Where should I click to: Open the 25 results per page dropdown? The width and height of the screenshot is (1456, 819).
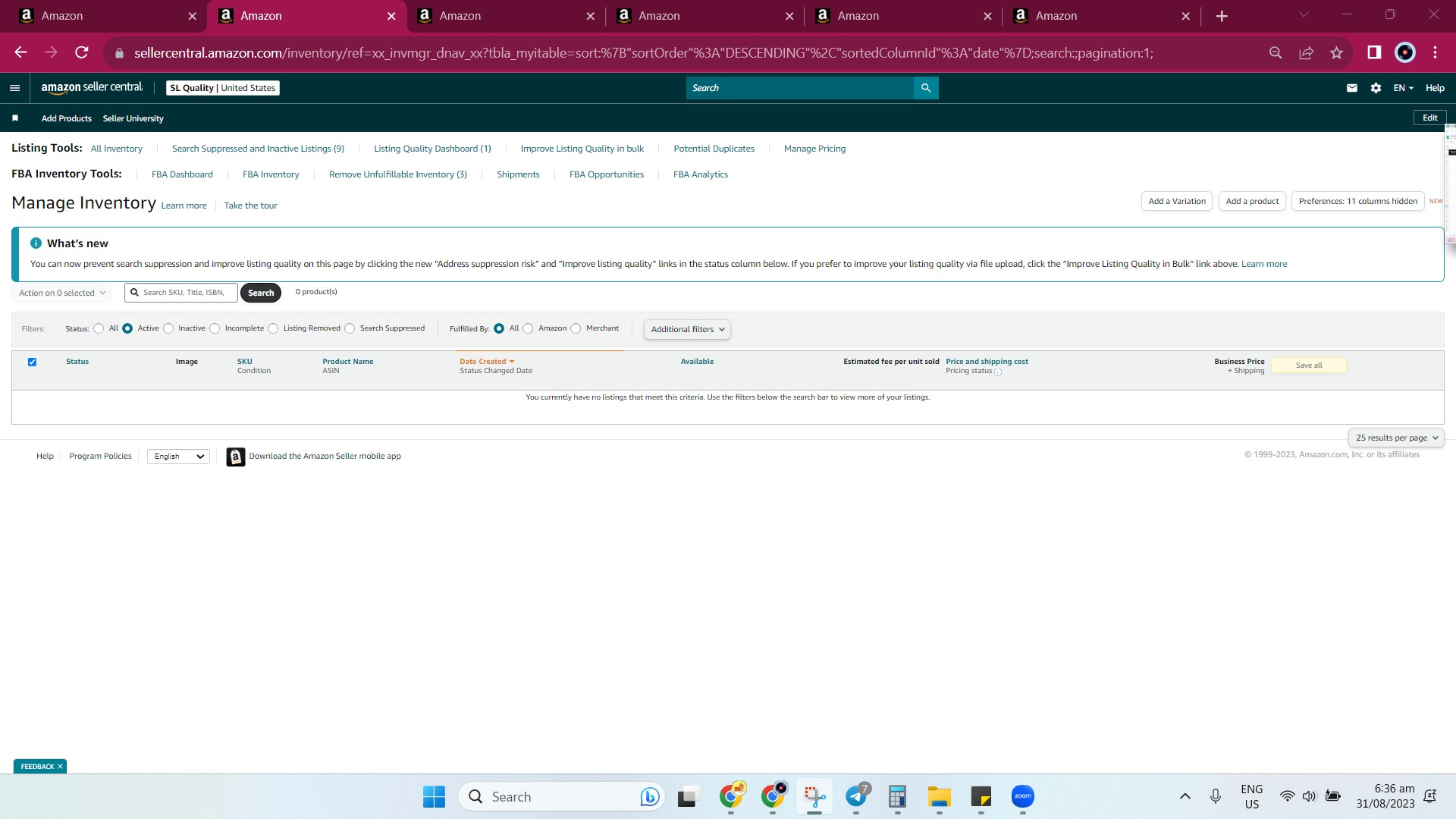1396,438
